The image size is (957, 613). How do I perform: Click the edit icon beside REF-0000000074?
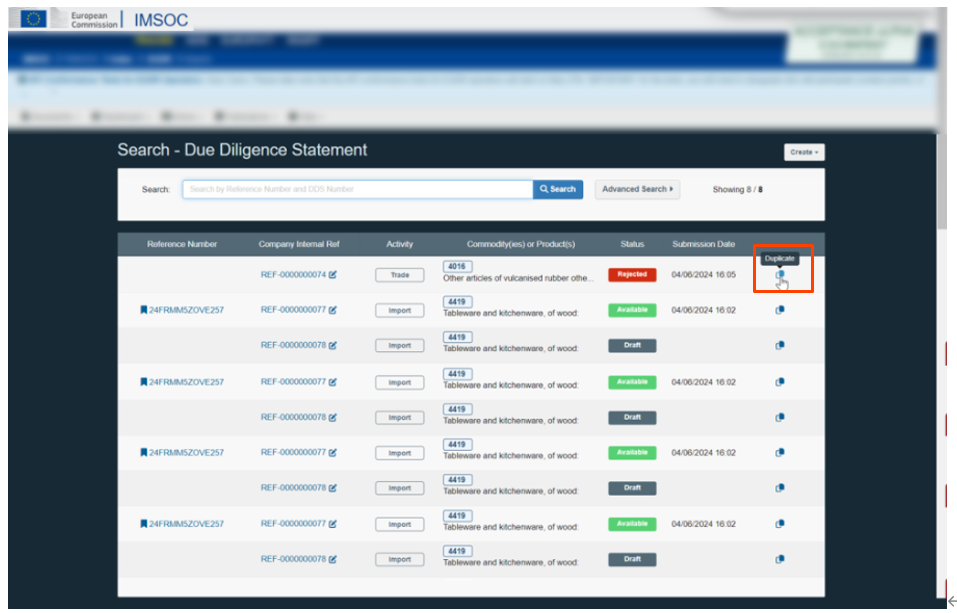(x=333, y=275)
